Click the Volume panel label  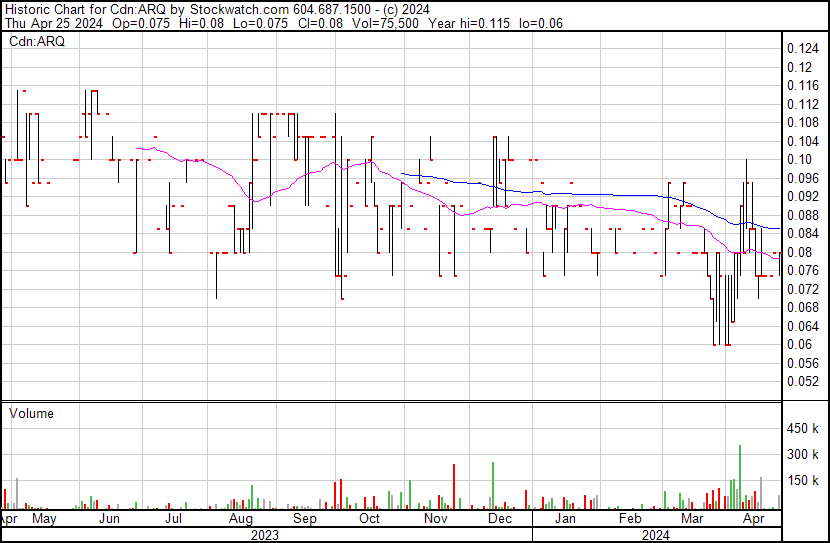coord(31,413)
